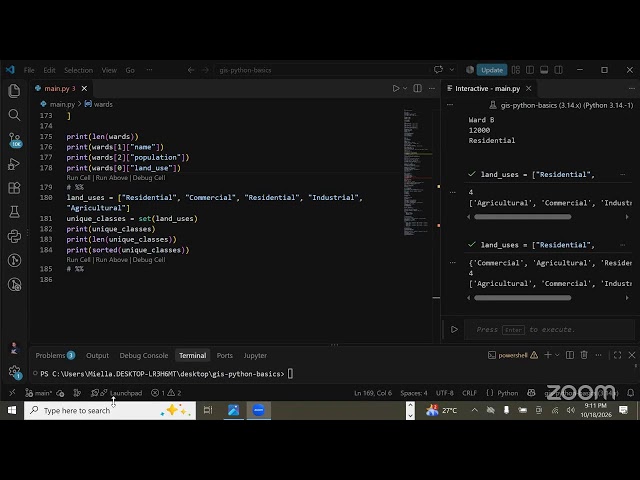Open the Run and Debug view
Screen dimensions: 640x480
tap(14, 164)
